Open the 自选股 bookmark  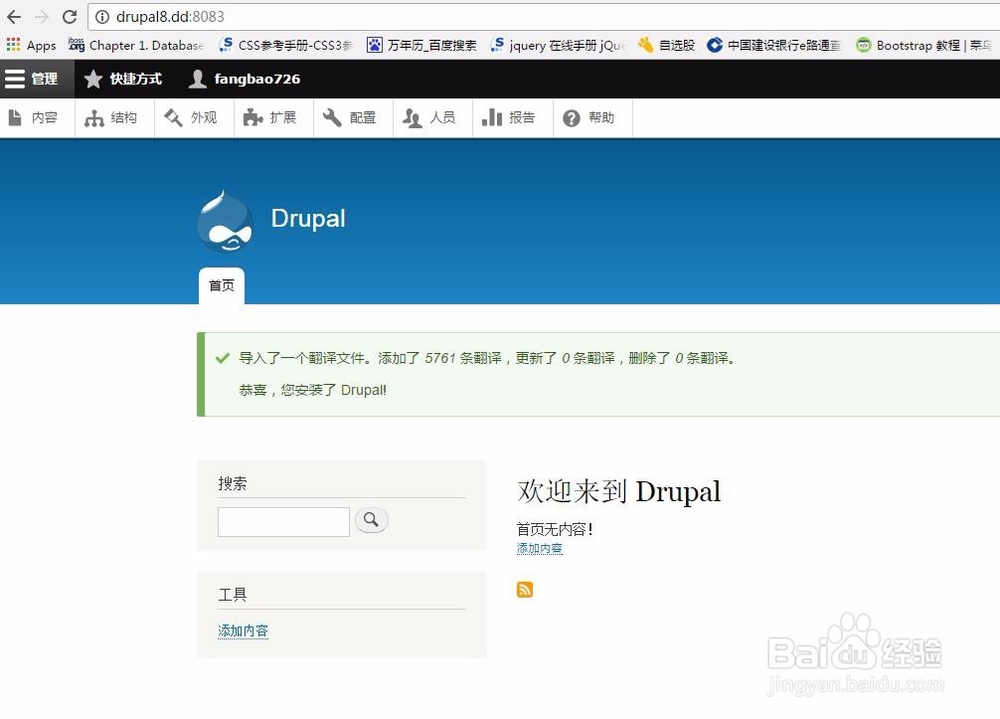pos(666,45)
